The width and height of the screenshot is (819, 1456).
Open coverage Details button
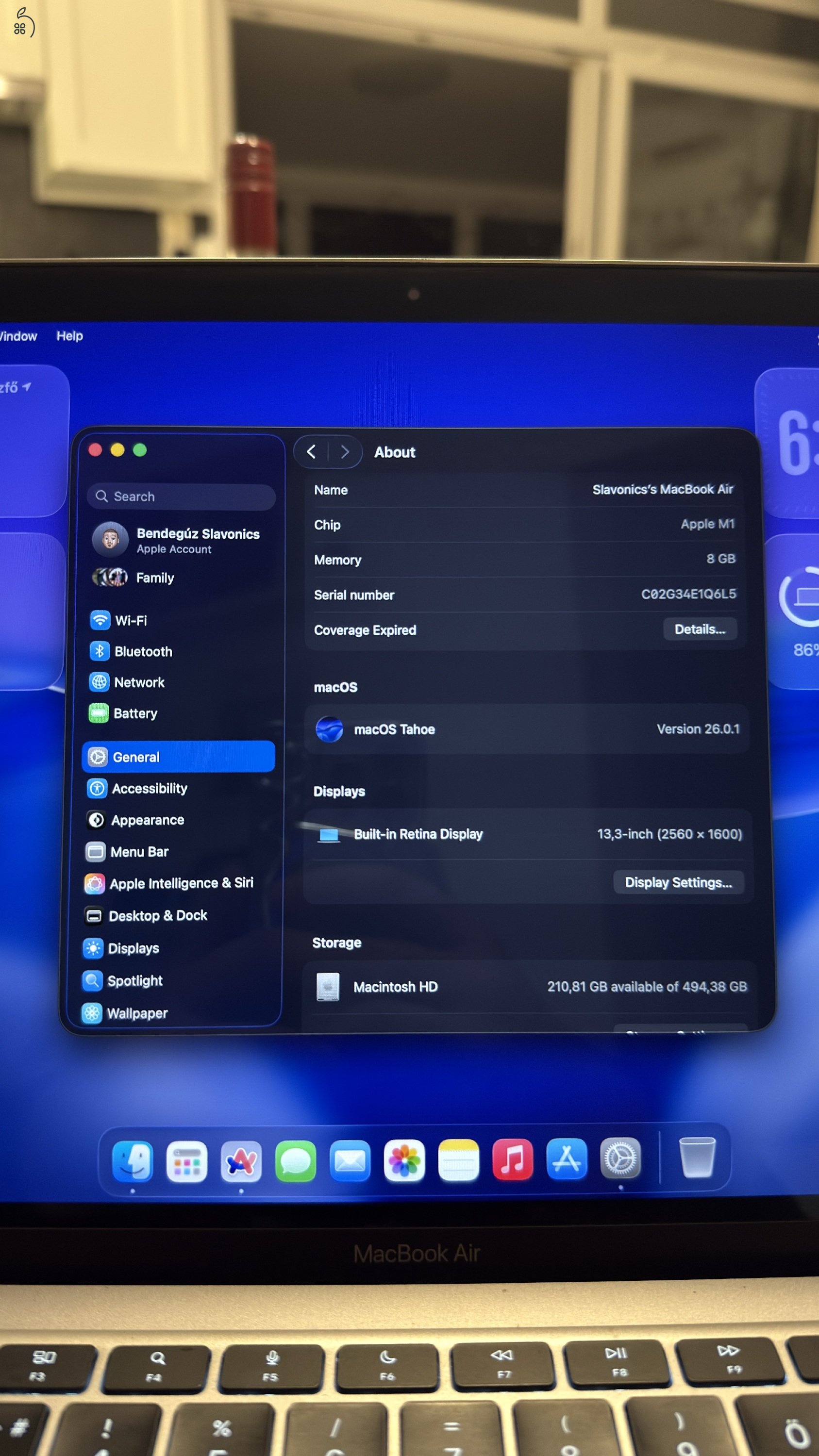coord(699,629)
